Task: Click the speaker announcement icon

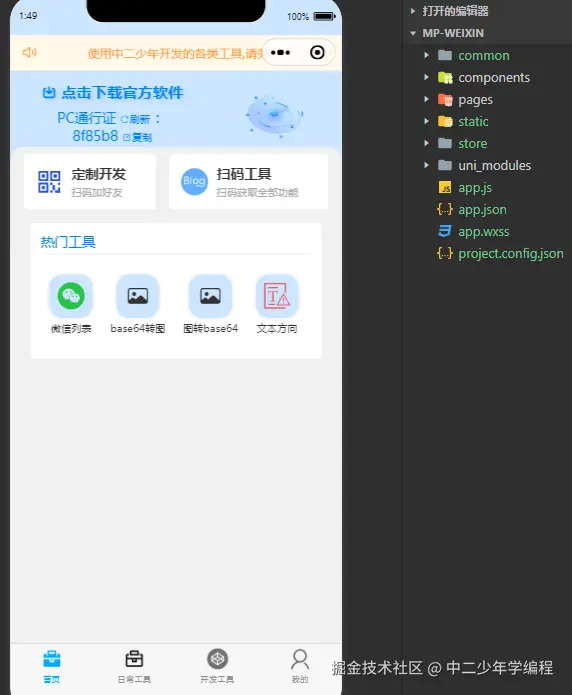Action: (x=29, y=52)
